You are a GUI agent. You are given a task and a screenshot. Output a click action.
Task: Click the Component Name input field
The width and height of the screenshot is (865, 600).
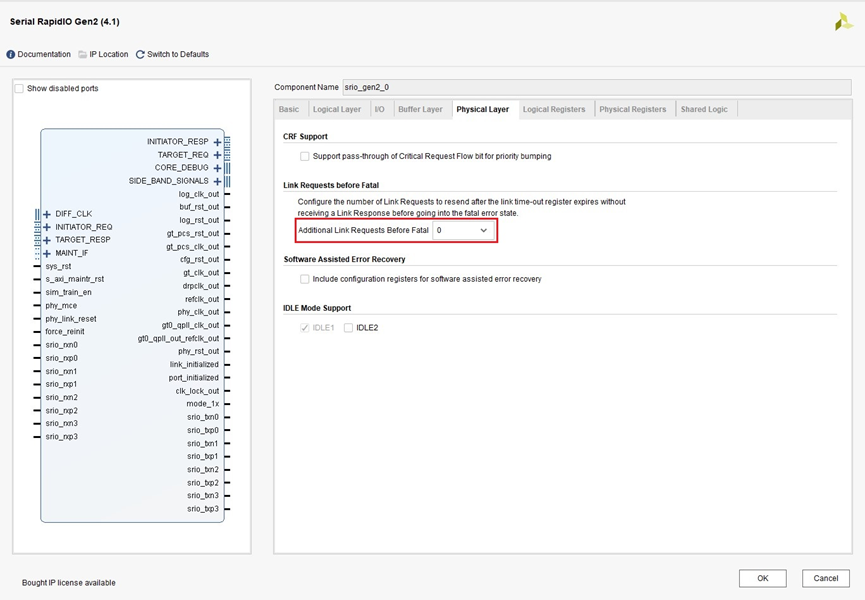(597, 87)
